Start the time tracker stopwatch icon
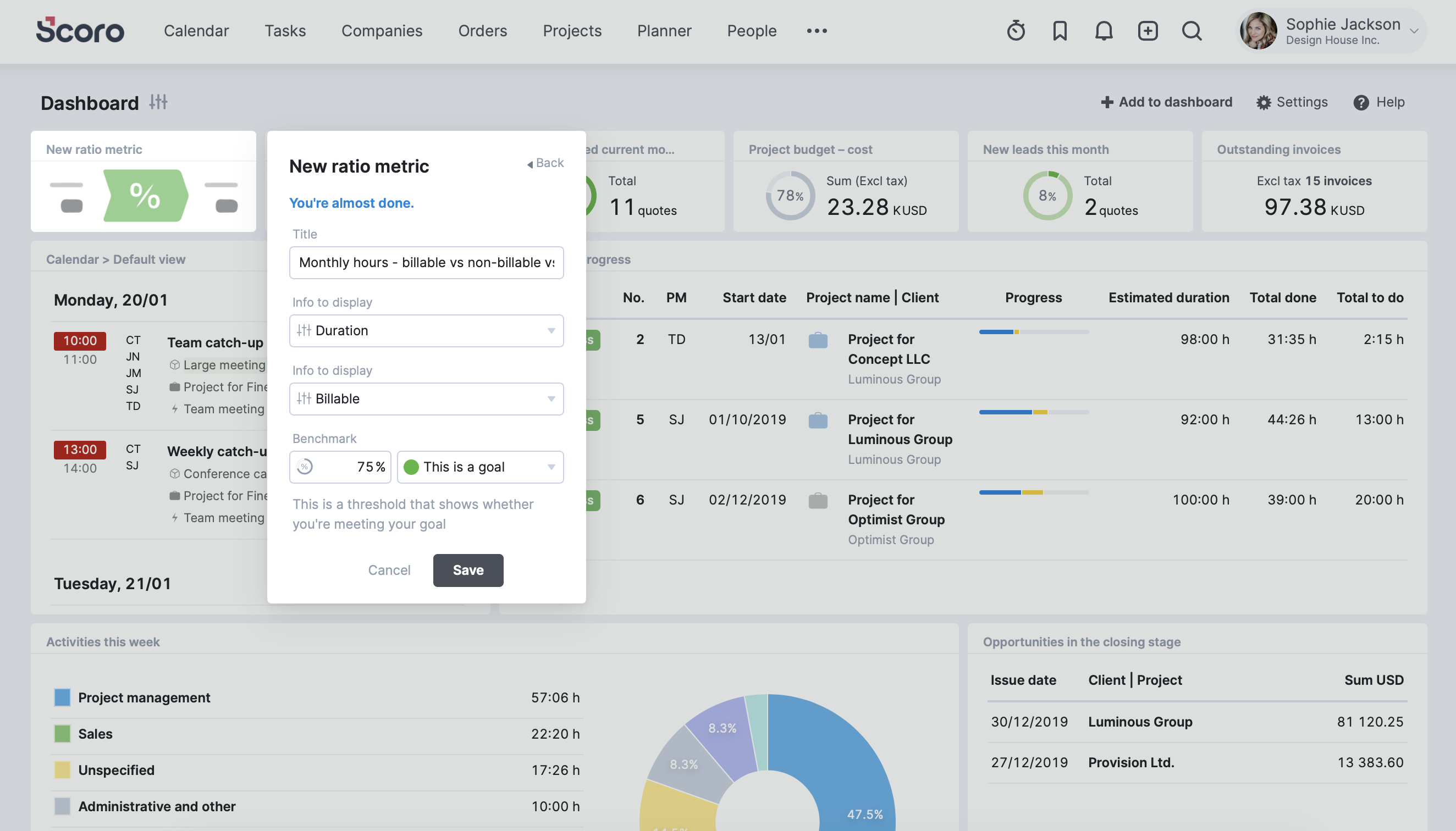 [x=1016, y=31]
